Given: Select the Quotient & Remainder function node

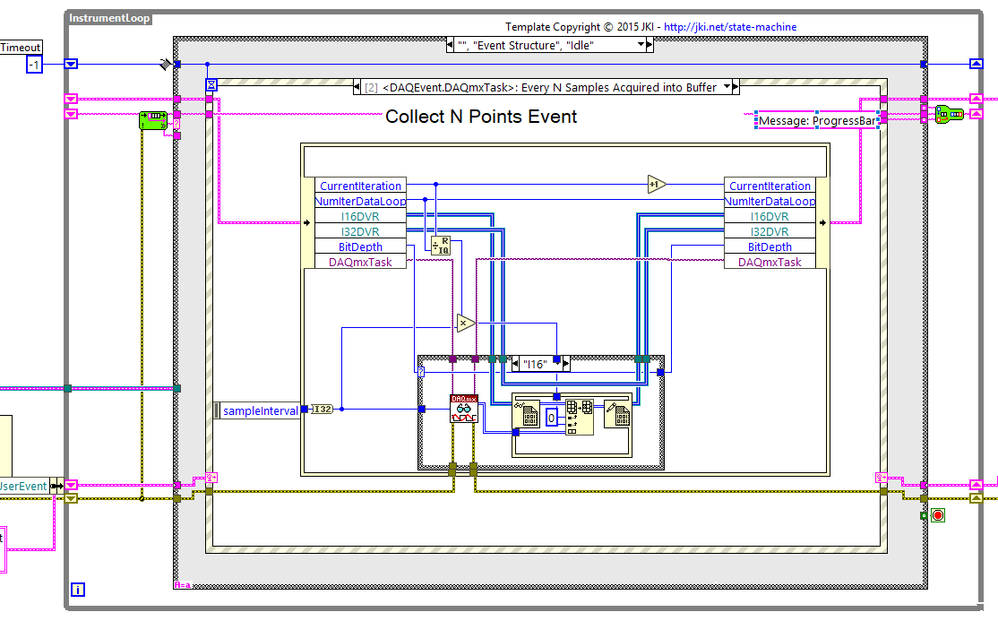Looking at the screenshot, I should click(x=440, y=245).
